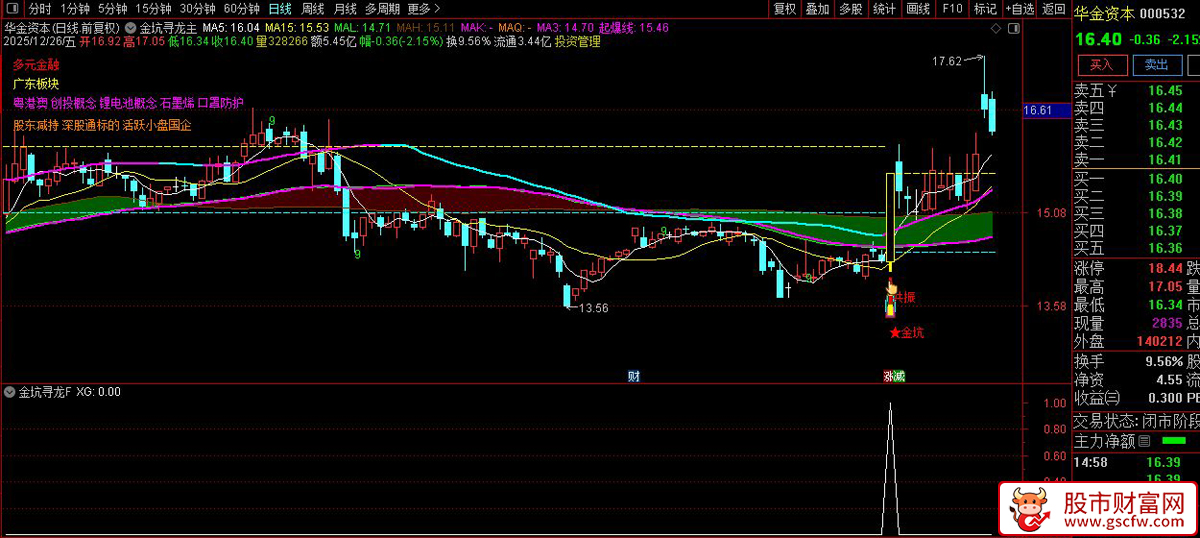The width and height of the screenshot is (1200, 538).
Task: Click the 多元金融 tag
Action: (36, 64)
